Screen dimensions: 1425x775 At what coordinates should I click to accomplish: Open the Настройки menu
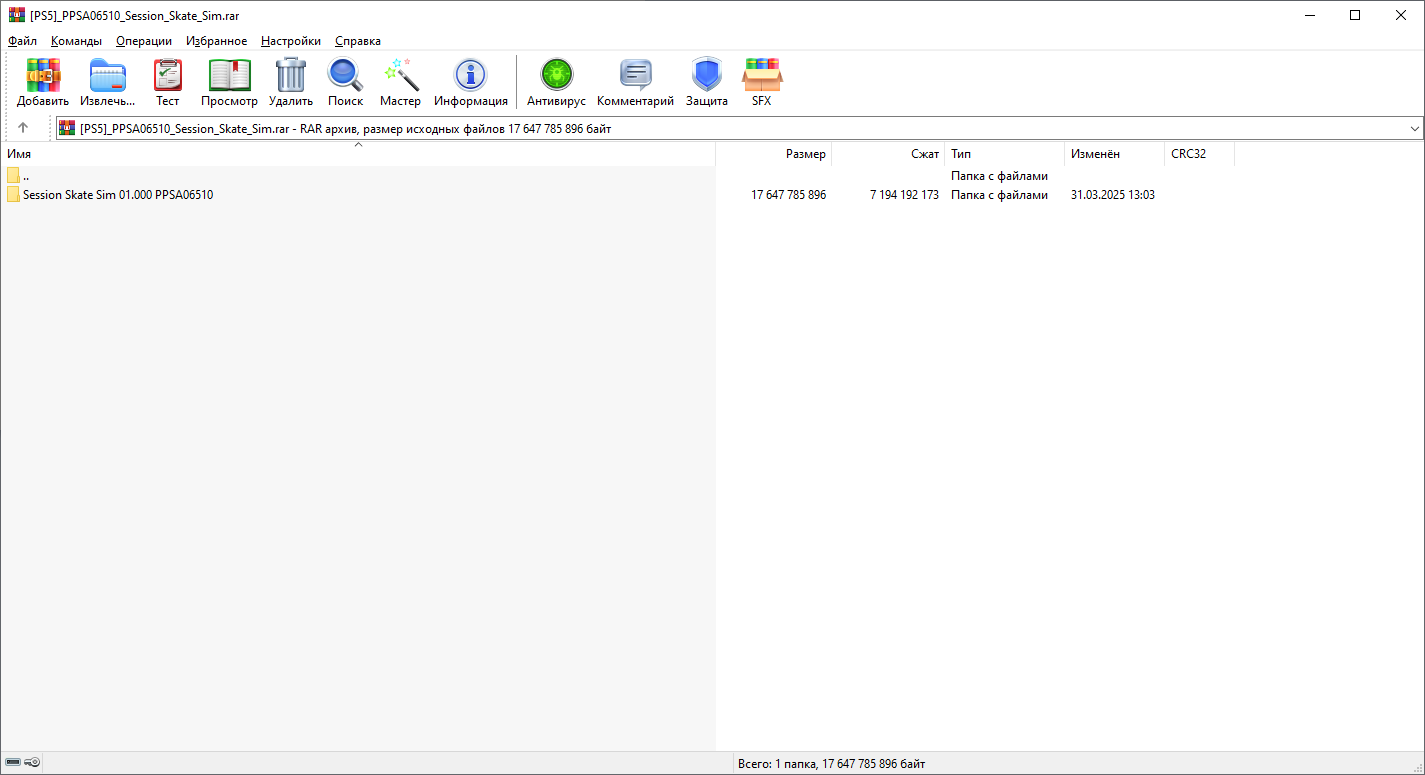[x=290, y=41]
